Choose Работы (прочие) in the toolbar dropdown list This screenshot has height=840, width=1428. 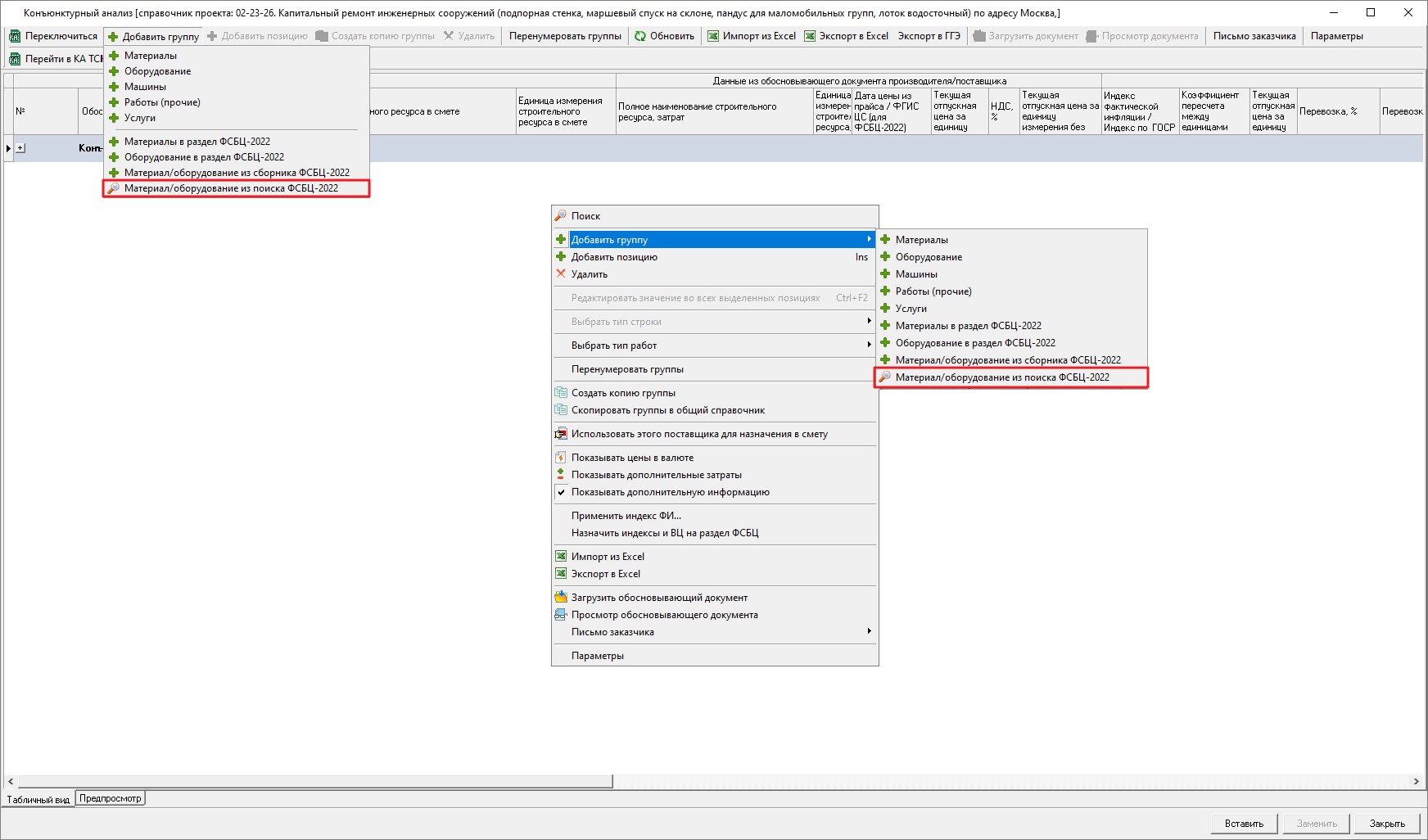pos(237,102)
